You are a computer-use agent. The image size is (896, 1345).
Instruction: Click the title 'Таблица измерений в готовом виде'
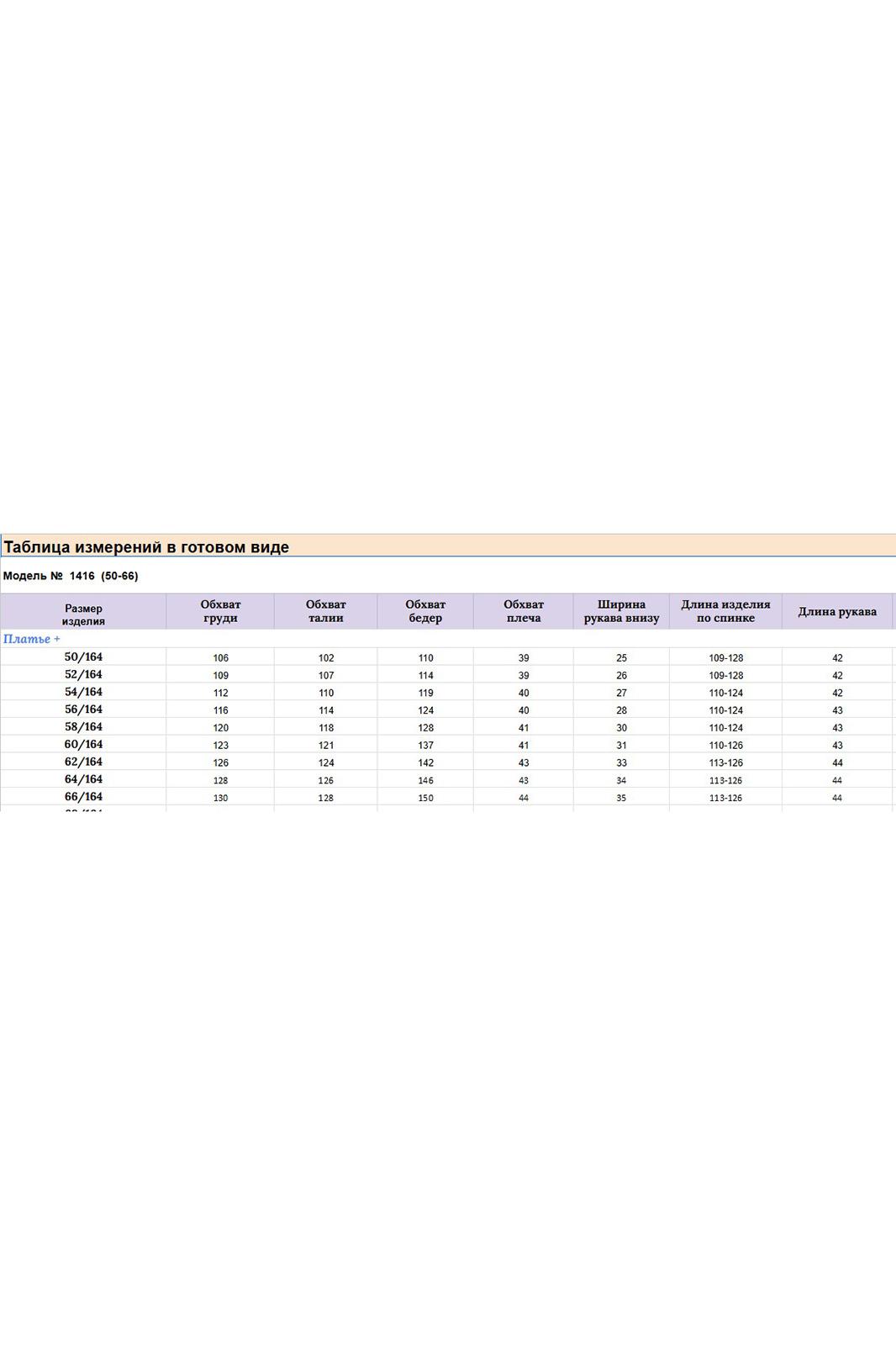(x=146, y=547)
